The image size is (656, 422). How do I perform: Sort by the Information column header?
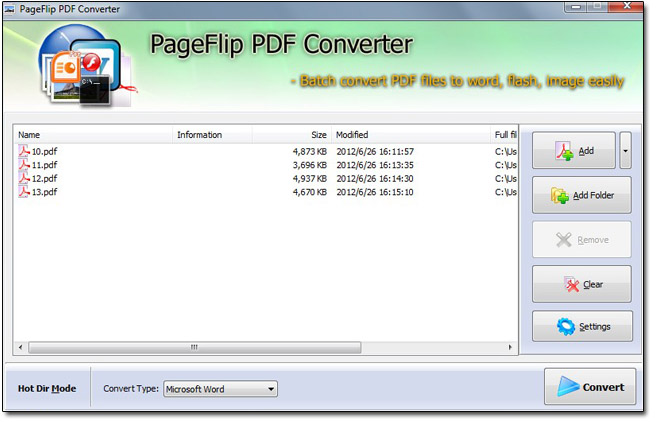[213, 135]
